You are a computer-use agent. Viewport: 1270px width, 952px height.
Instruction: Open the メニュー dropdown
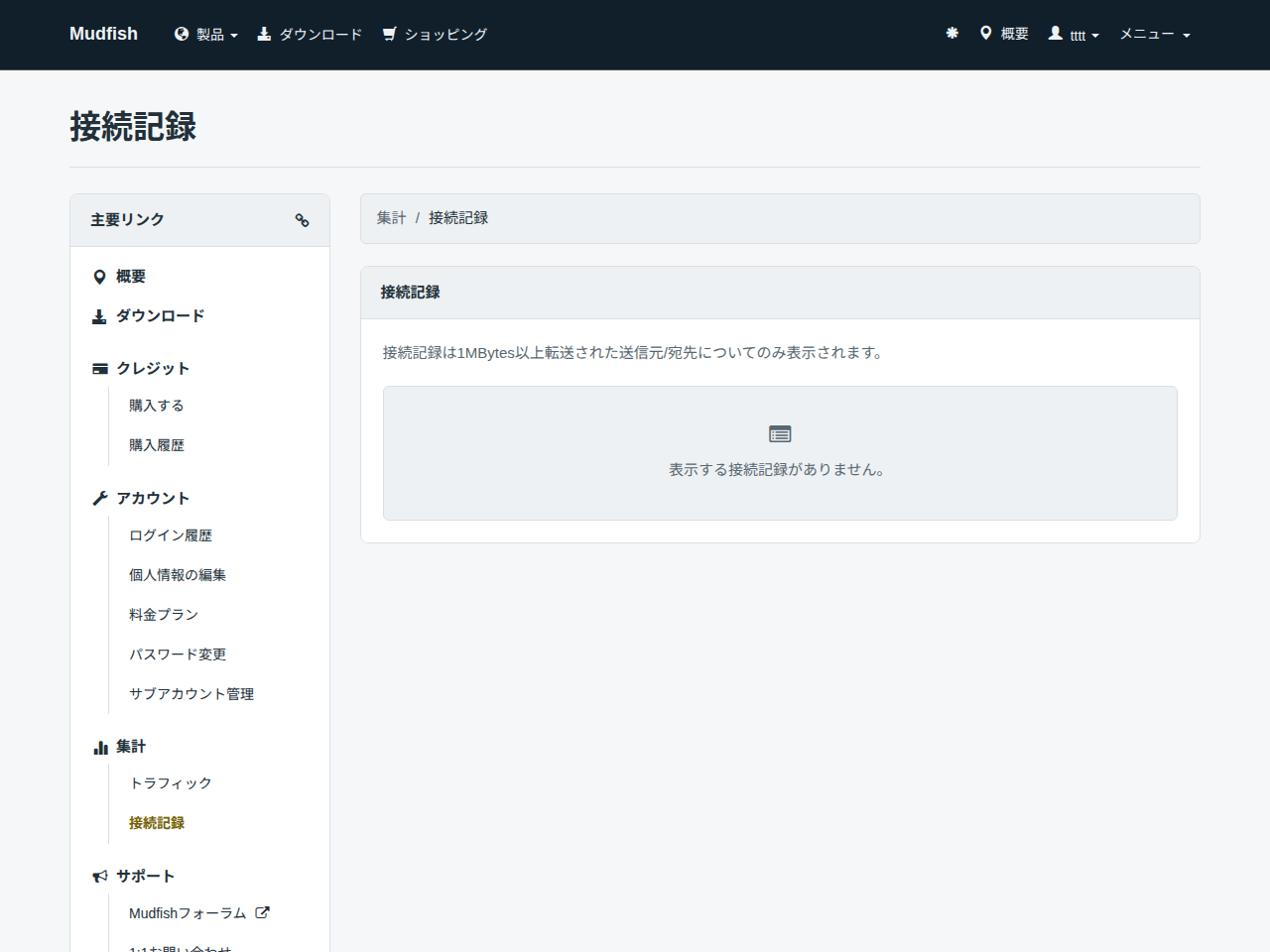pyautogui.click(x=1155, y=35)
